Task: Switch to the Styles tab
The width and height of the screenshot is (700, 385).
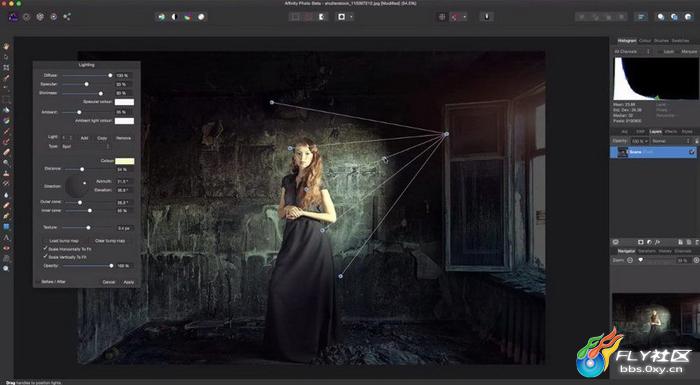Action: [687, 132]
